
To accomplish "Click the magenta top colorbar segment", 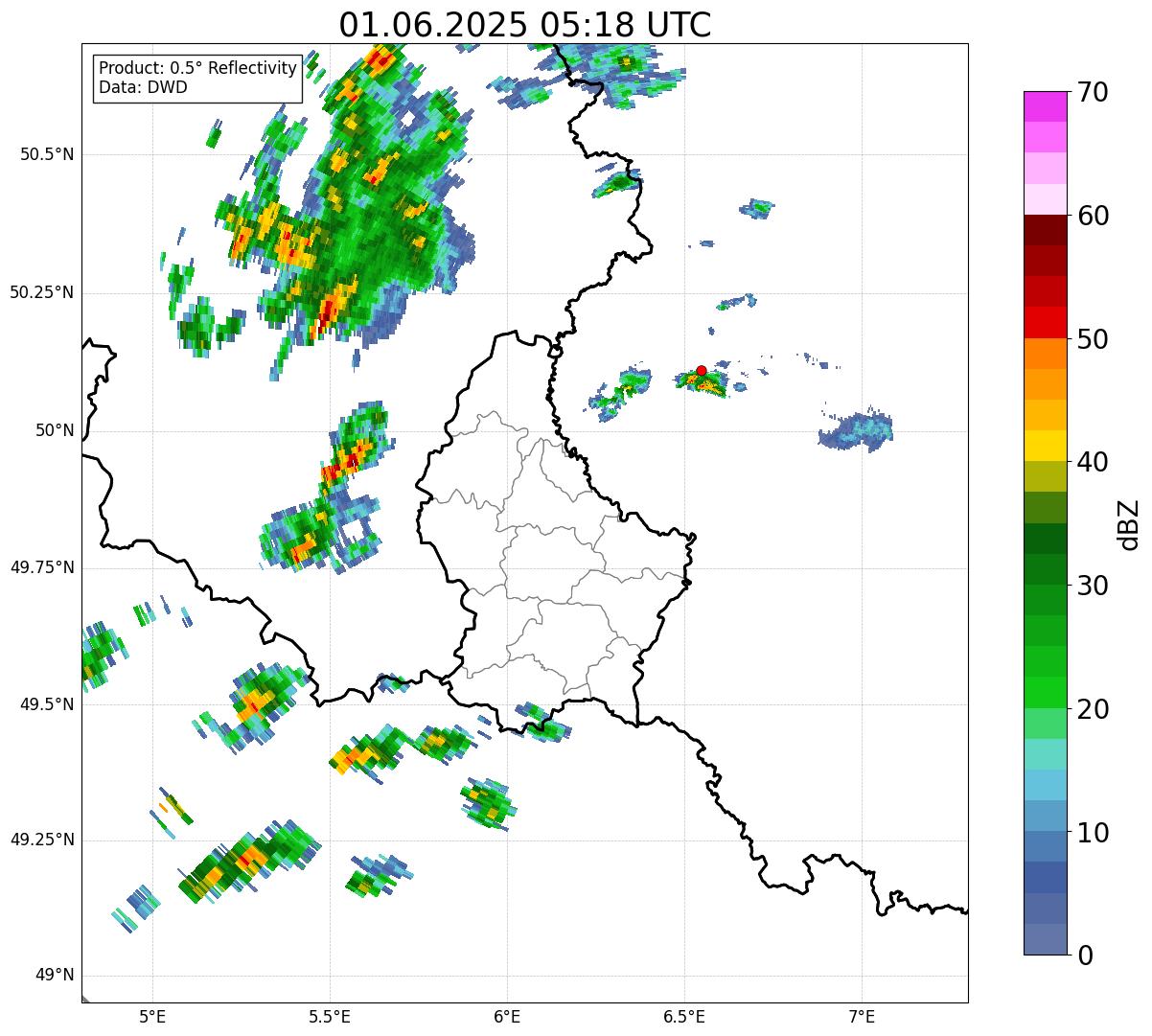I will 1045,106.
